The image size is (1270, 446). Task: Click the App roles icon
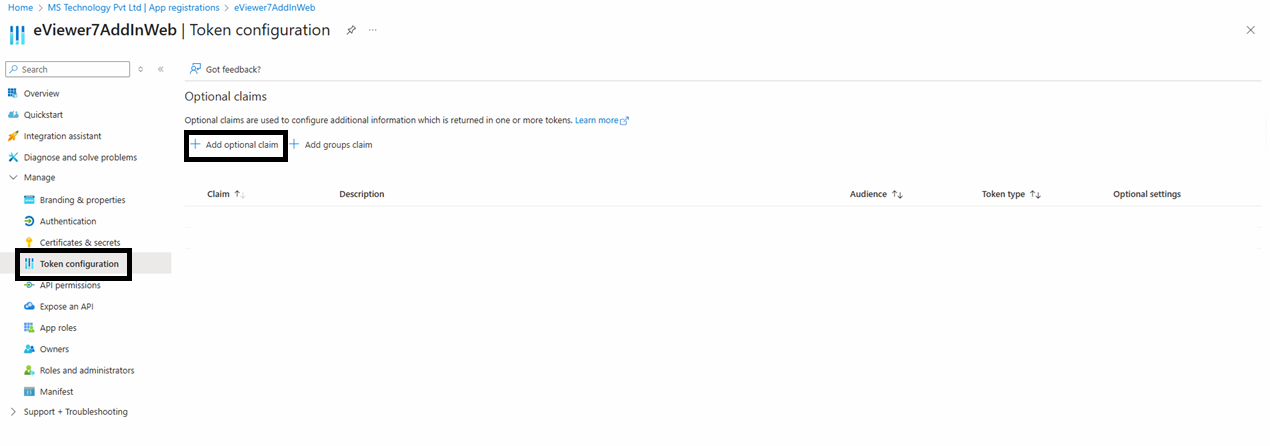29,328
